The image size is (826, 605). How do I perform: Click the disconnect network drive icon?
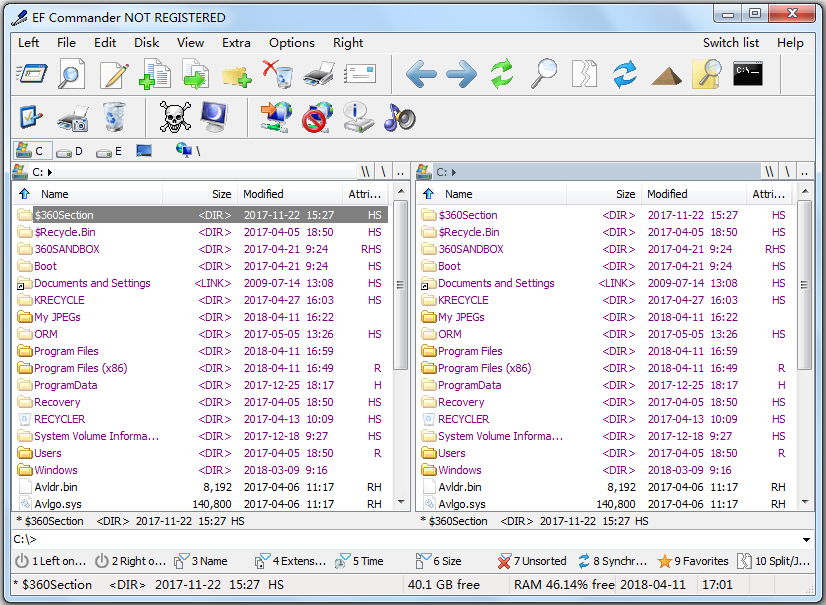pyautogui.click(x=317, y=117)
